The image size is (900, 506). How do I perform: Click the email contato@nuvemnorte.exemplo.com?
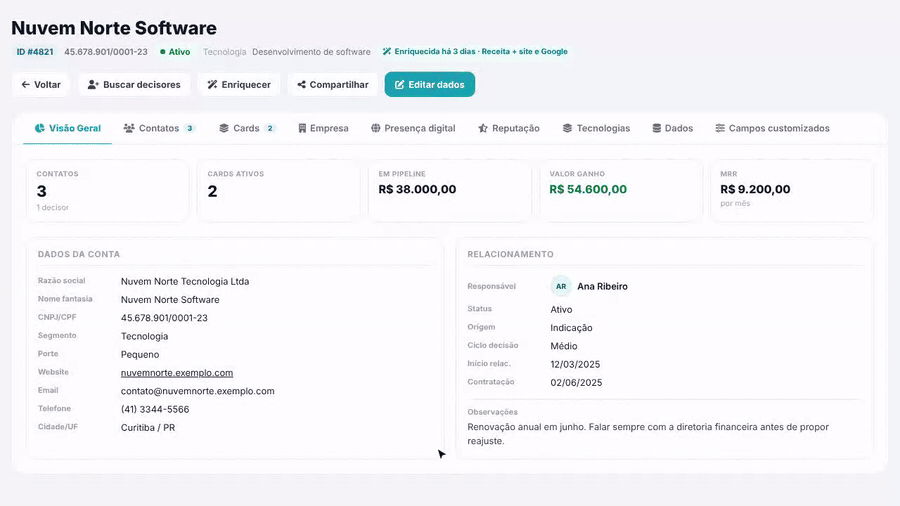click(197, 391)
